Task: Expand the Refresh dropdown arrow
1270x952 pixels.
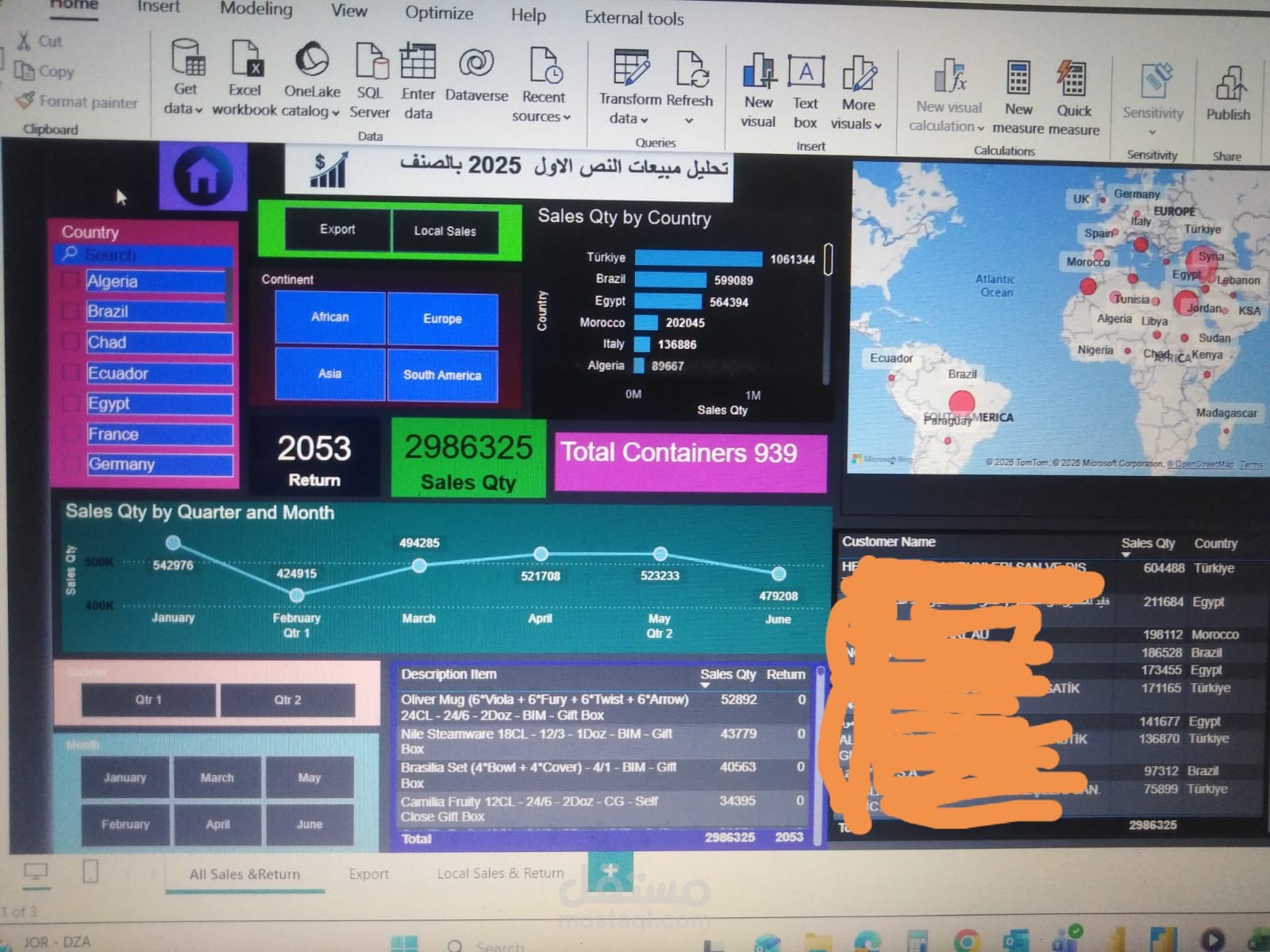Action: tap(689, 121)
